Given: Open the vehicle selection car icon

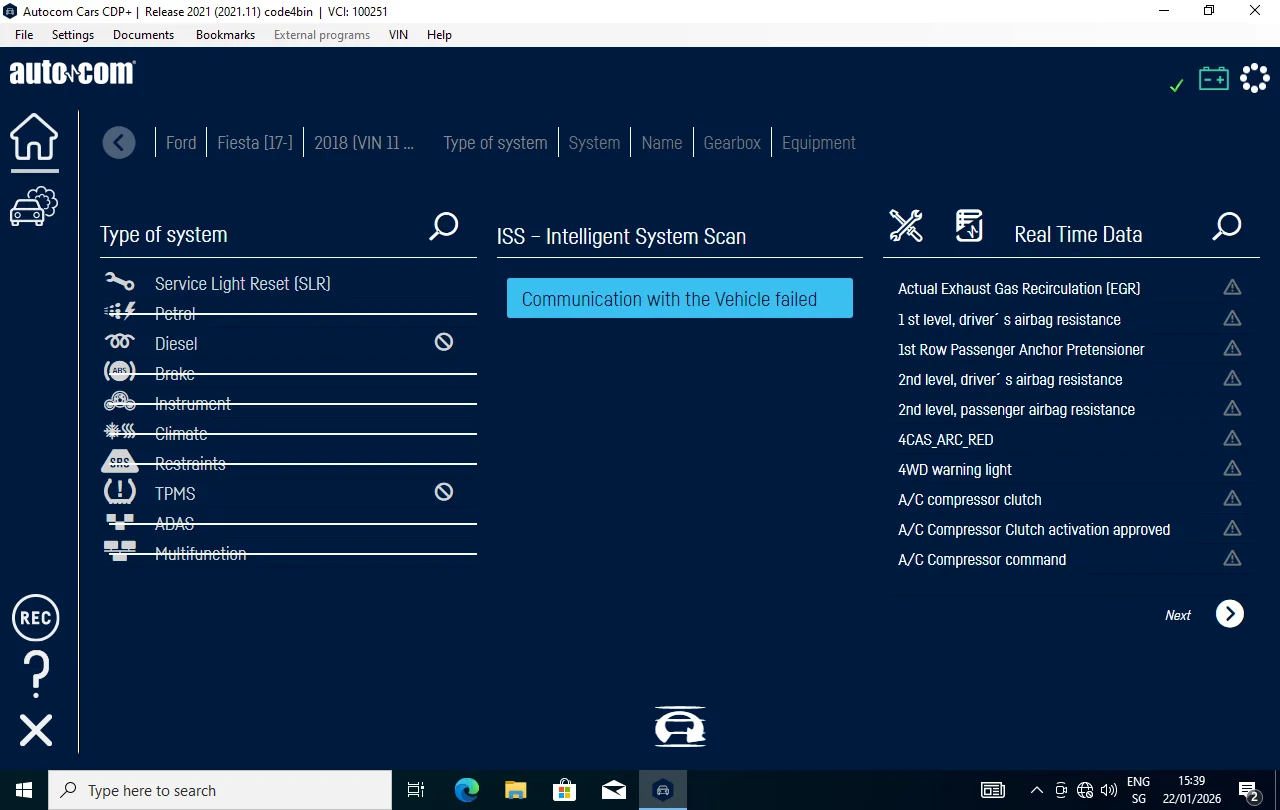Looking at the screenshot, I should pyautogui.click(x=34, y=206).
